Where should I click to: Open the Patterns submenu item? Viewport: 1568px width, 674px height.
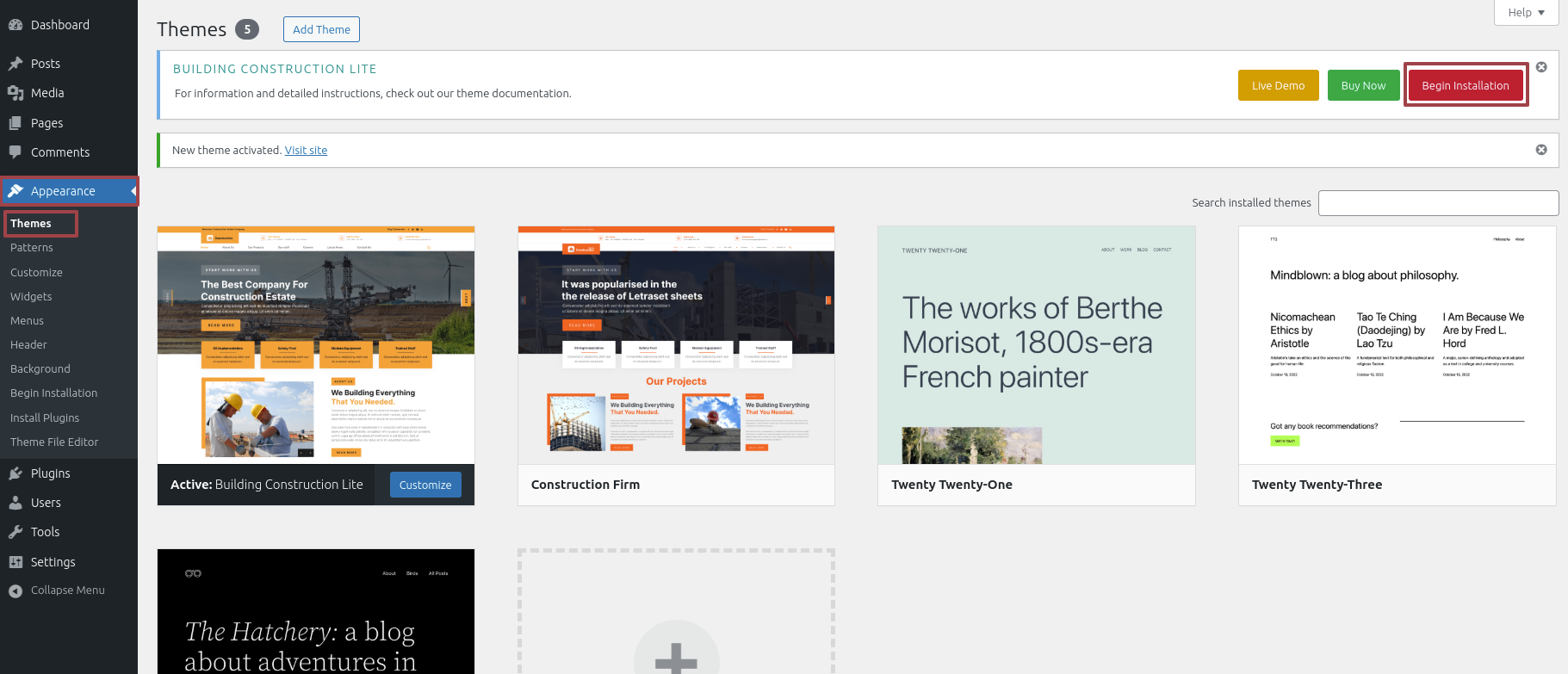(x=32, y=247)
